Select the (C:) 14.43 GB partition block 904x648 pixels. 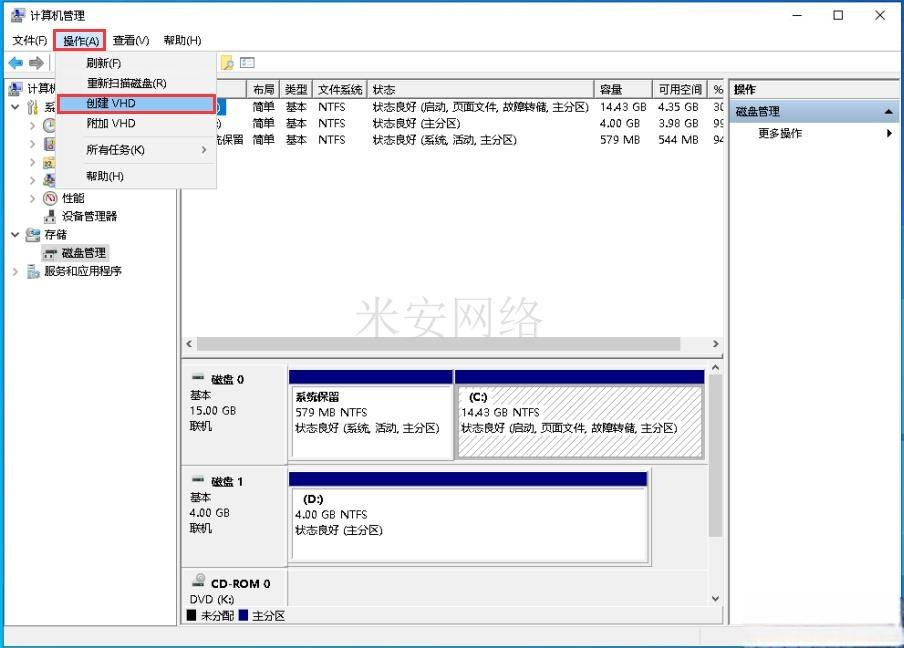point(579,415)
